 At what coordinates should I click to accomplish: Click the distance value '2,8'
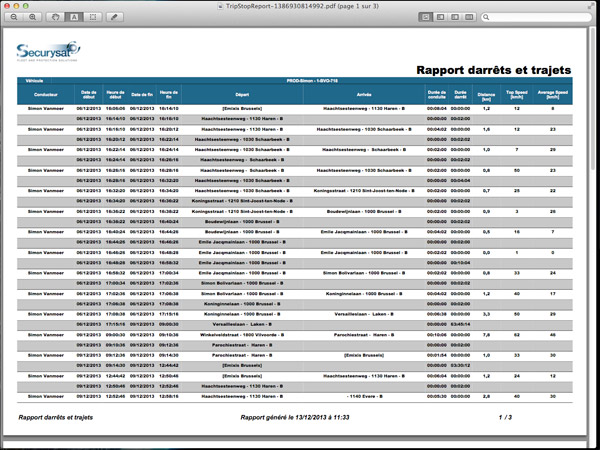coord(486,396)
